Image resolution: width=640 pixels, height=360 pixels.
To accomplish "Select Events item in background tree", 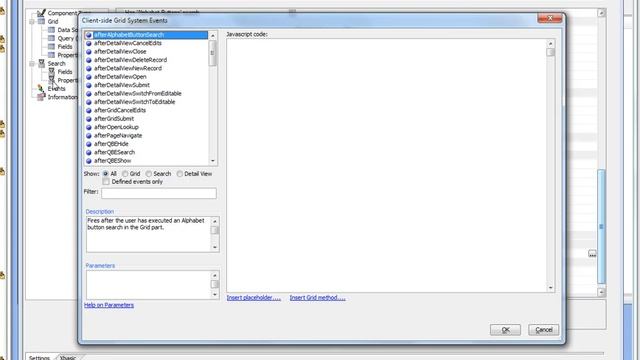I will [56, 89].
